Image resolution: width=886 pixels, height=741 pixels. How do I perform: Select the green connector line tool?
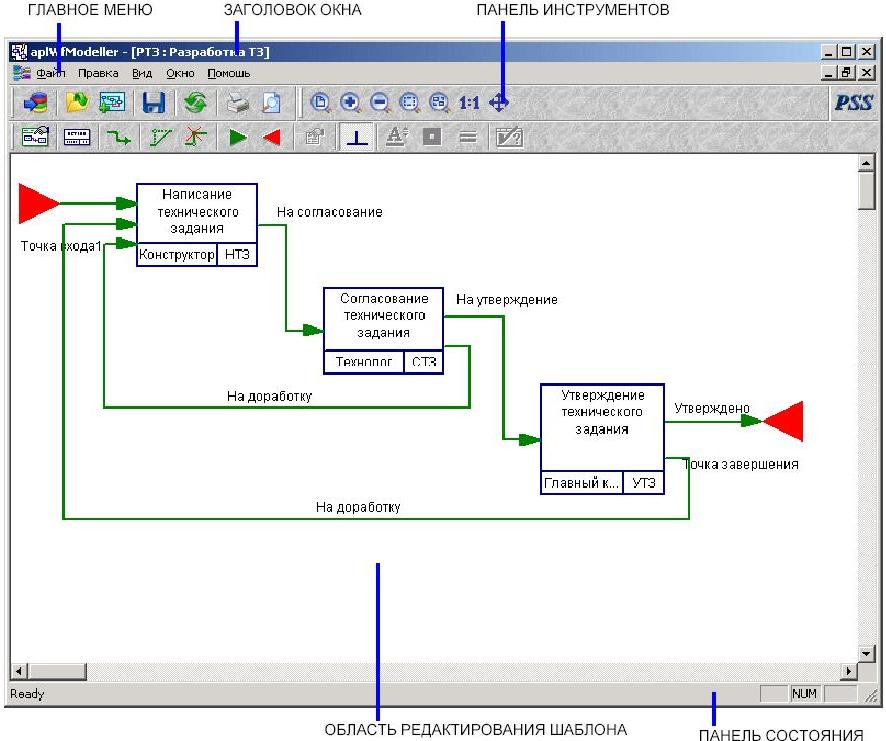click(x=119, y=138)
